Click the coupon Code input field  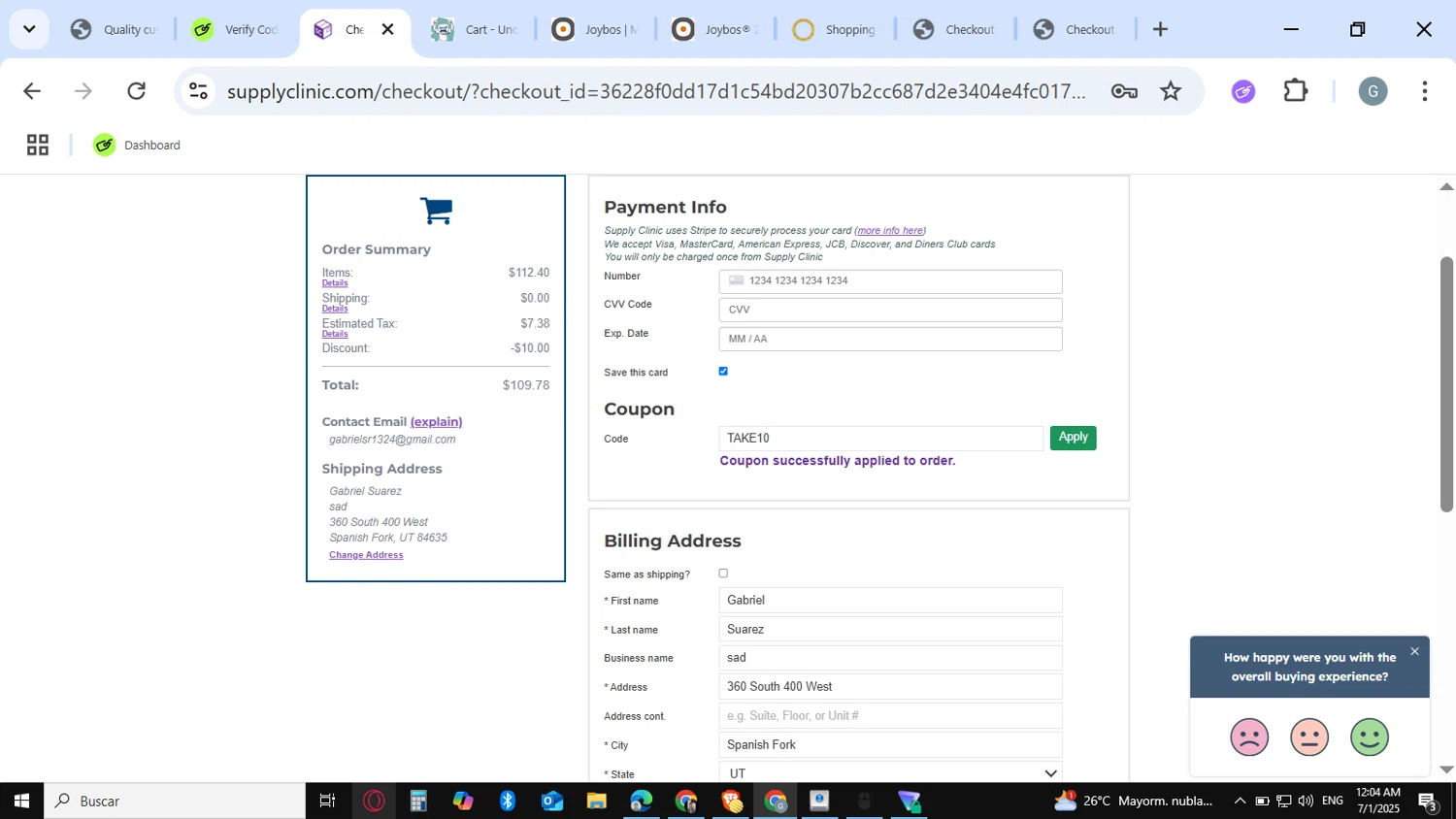(x=881, y=439)
